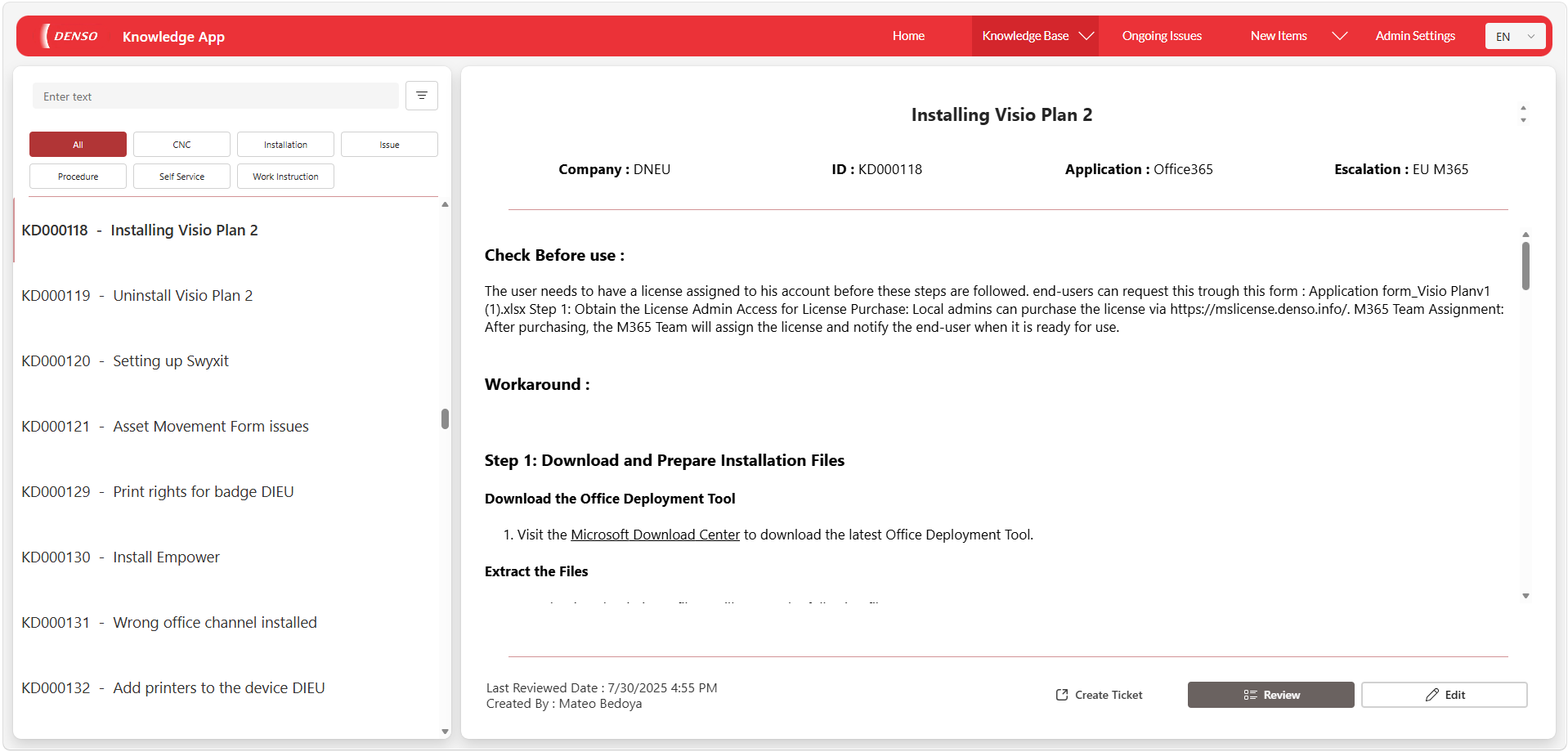Click the Company : DNEU field
Viewport: 1568px width, 752px height.
point(614,169)
